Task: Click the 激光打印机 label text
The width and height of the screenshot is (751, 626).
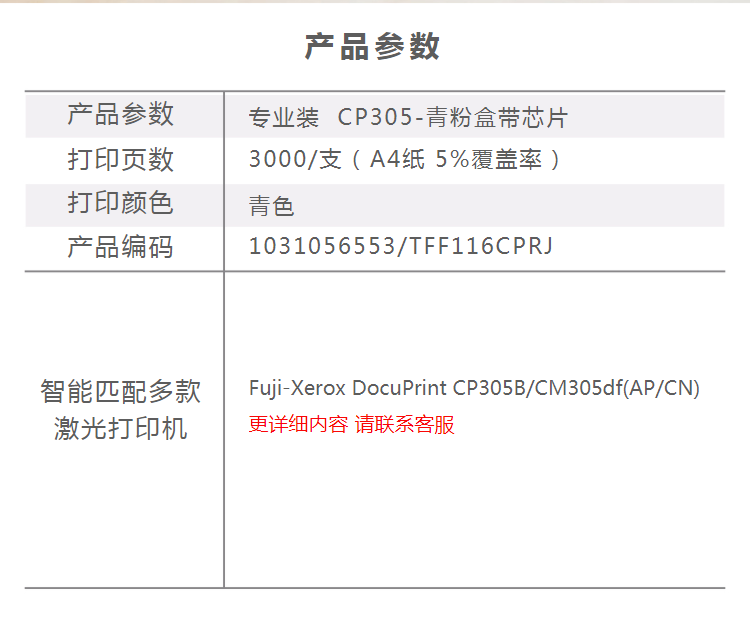Action: pyautogui.click(x=120, y=428)
